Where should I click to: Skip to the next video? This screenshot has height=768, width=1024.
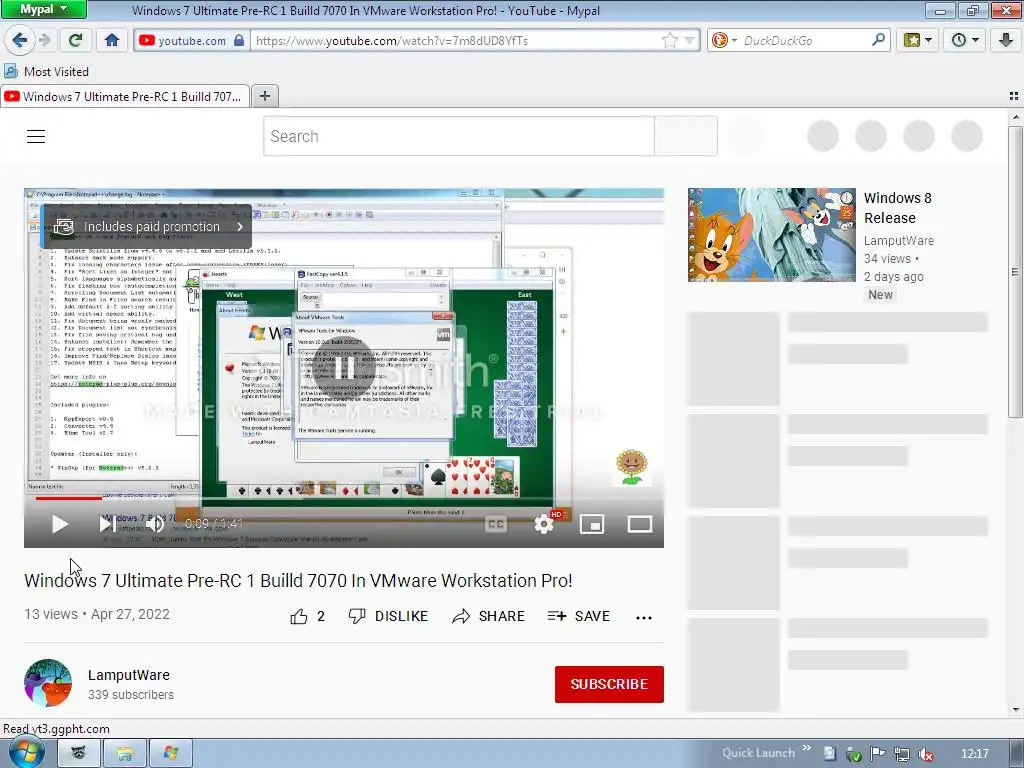[x=107, y=524]
